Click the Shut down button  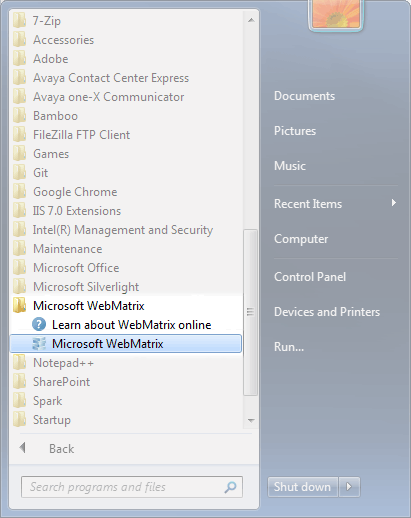pos(303,487)
